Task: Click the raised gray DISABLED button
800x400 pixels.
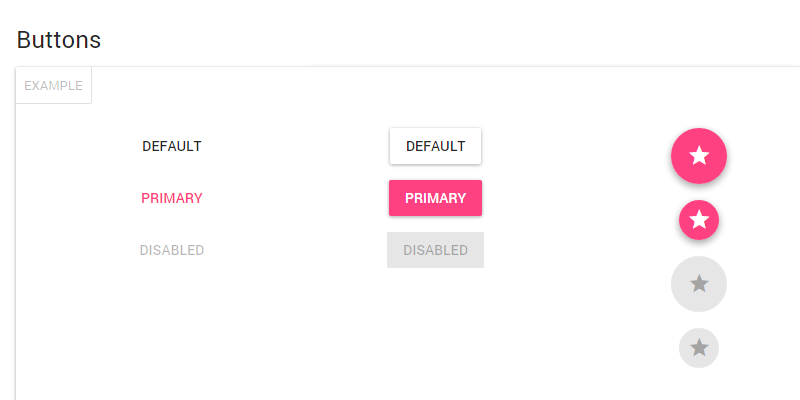Action: pyautogui.click(x=435, y=250)
